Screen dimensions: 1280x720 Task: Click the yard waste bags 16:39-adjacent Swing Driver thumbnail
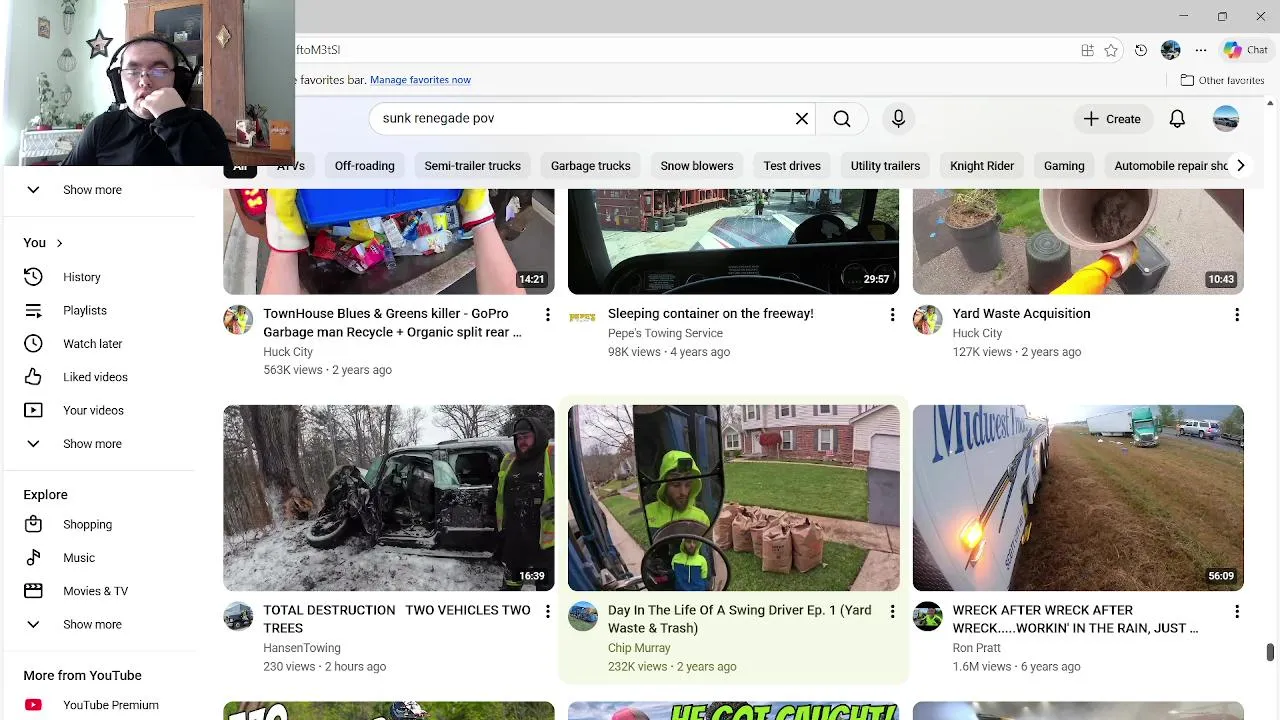click(x=734, y=498)
